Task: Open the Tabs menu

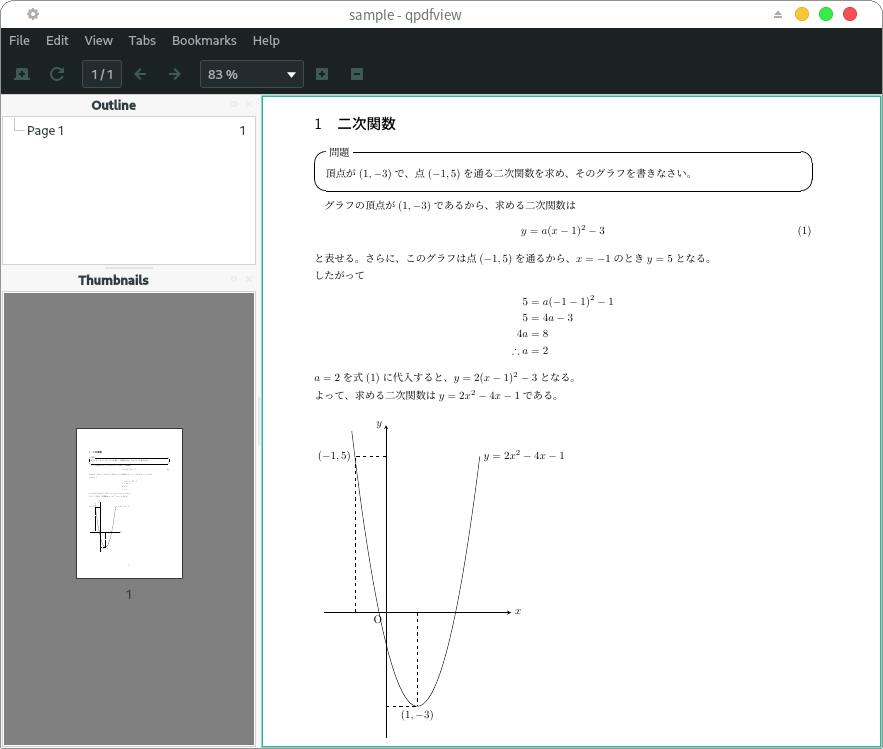Action: click(142, 41)
